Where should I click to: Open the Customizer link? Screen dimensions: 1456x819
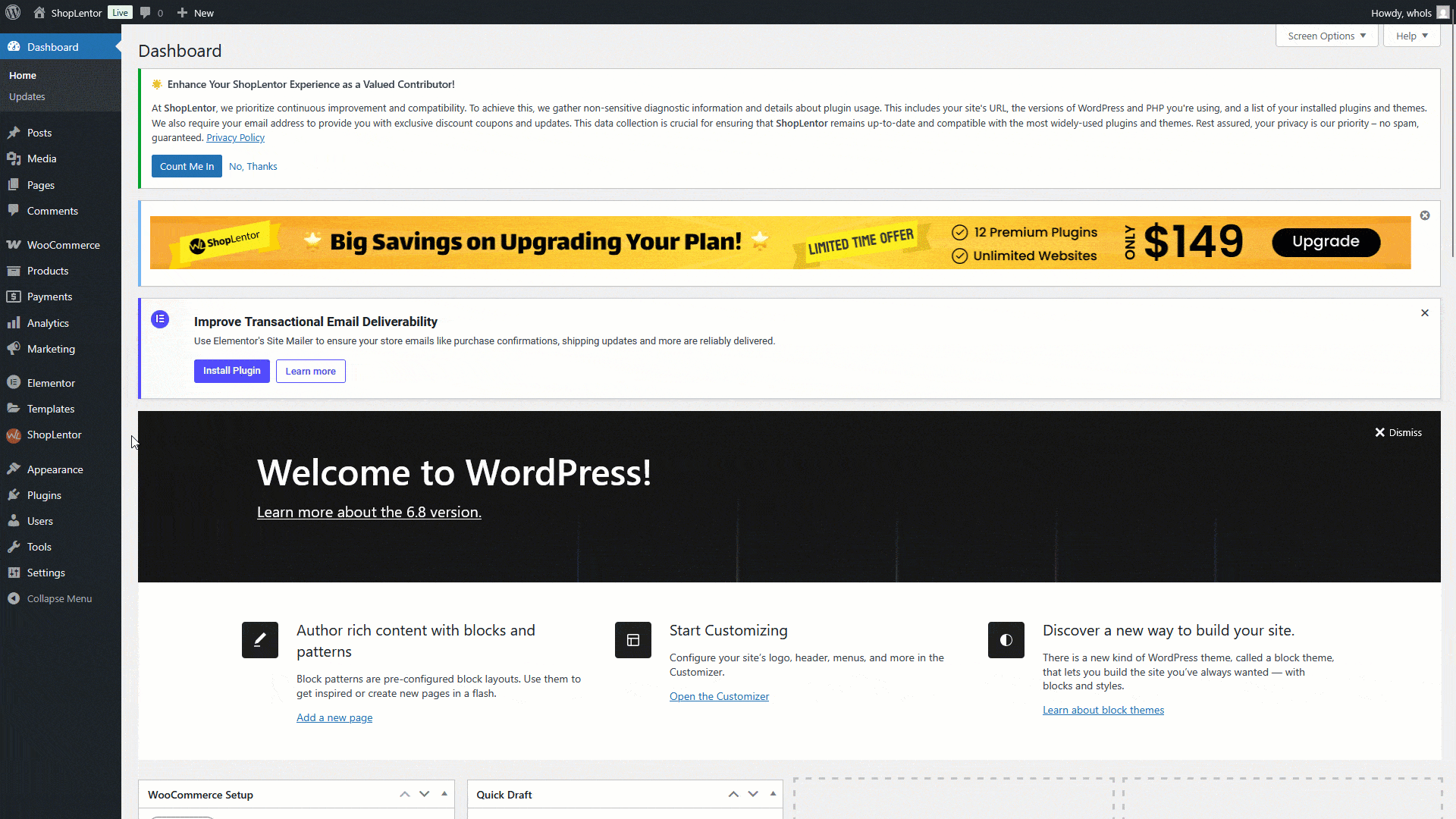(719, 696)
